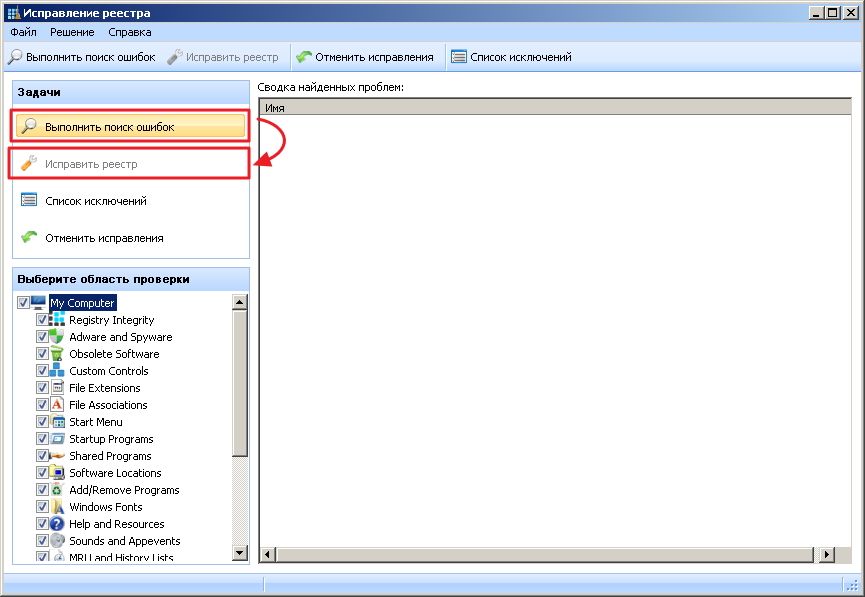Uncheck the Obsolete Software checkbox
Image resolution: width=865 pixels, height=597 pixels.
[x=42, y=354]
